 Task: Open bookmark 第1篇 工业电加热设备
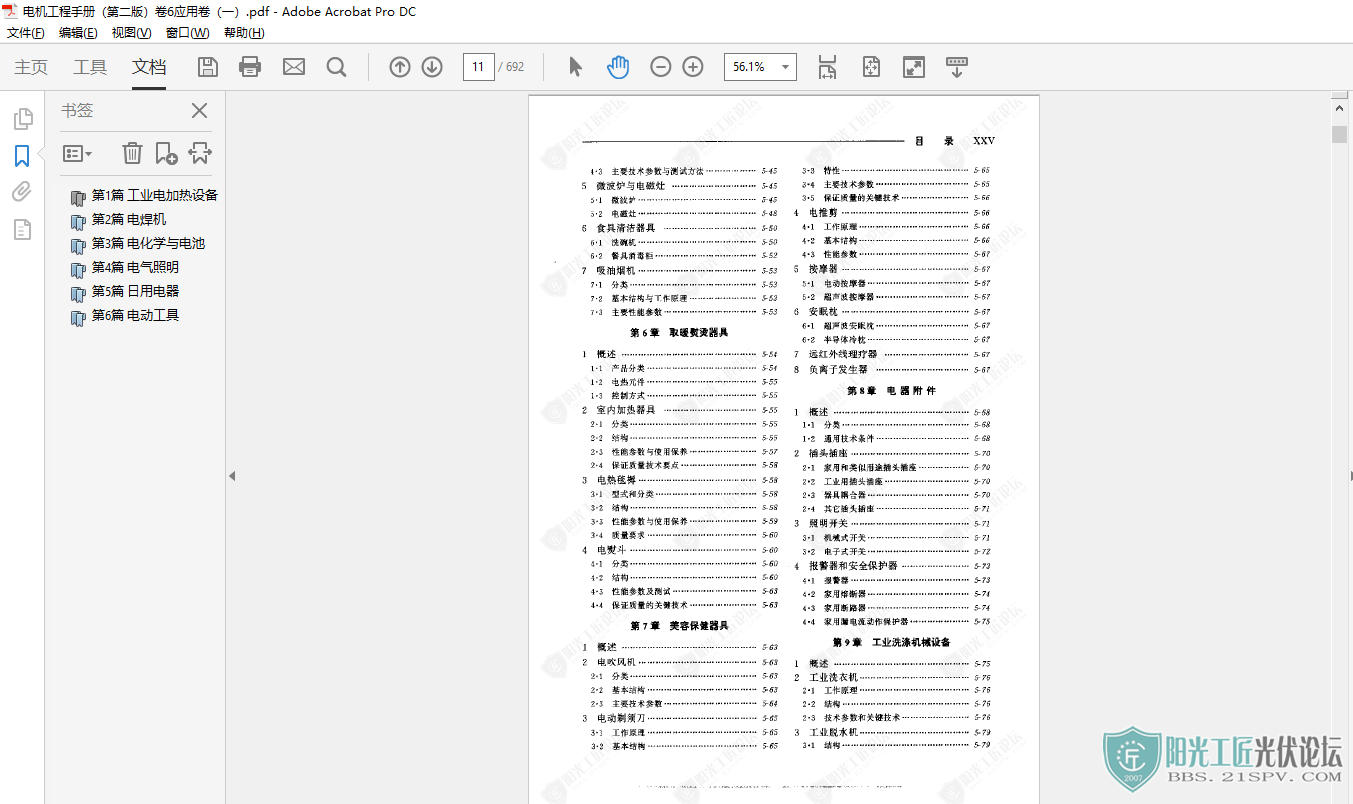(155, 195)
